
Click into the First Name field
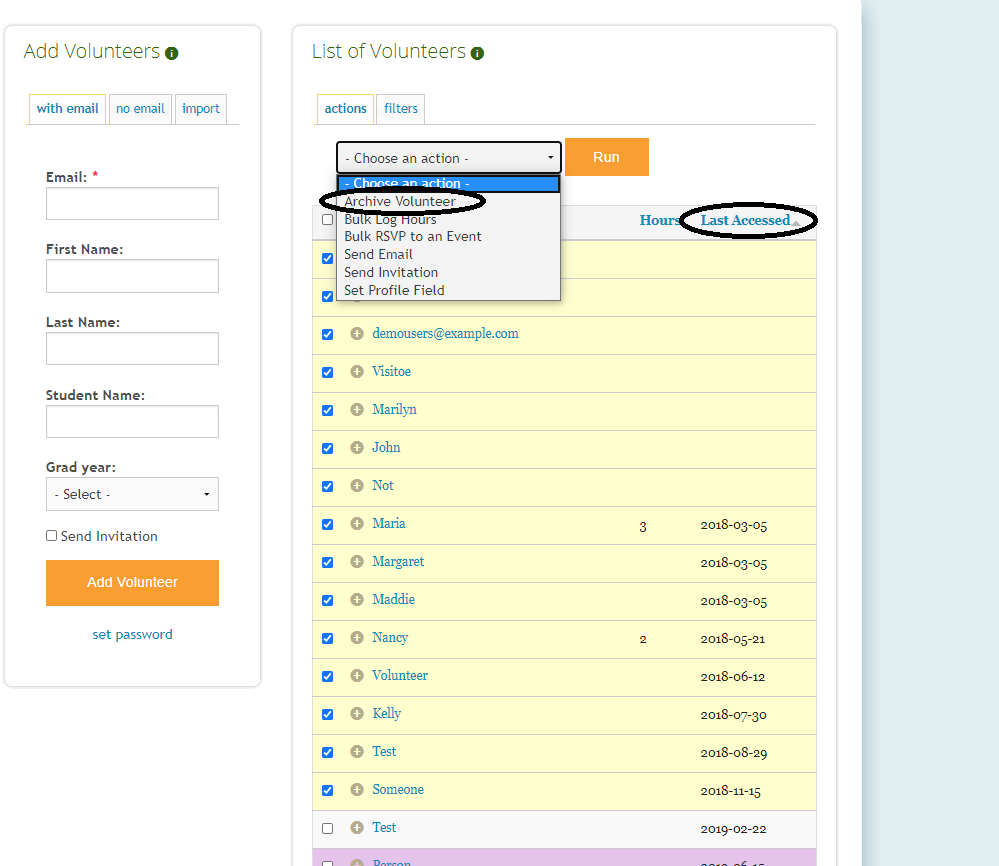click(133, 276)
